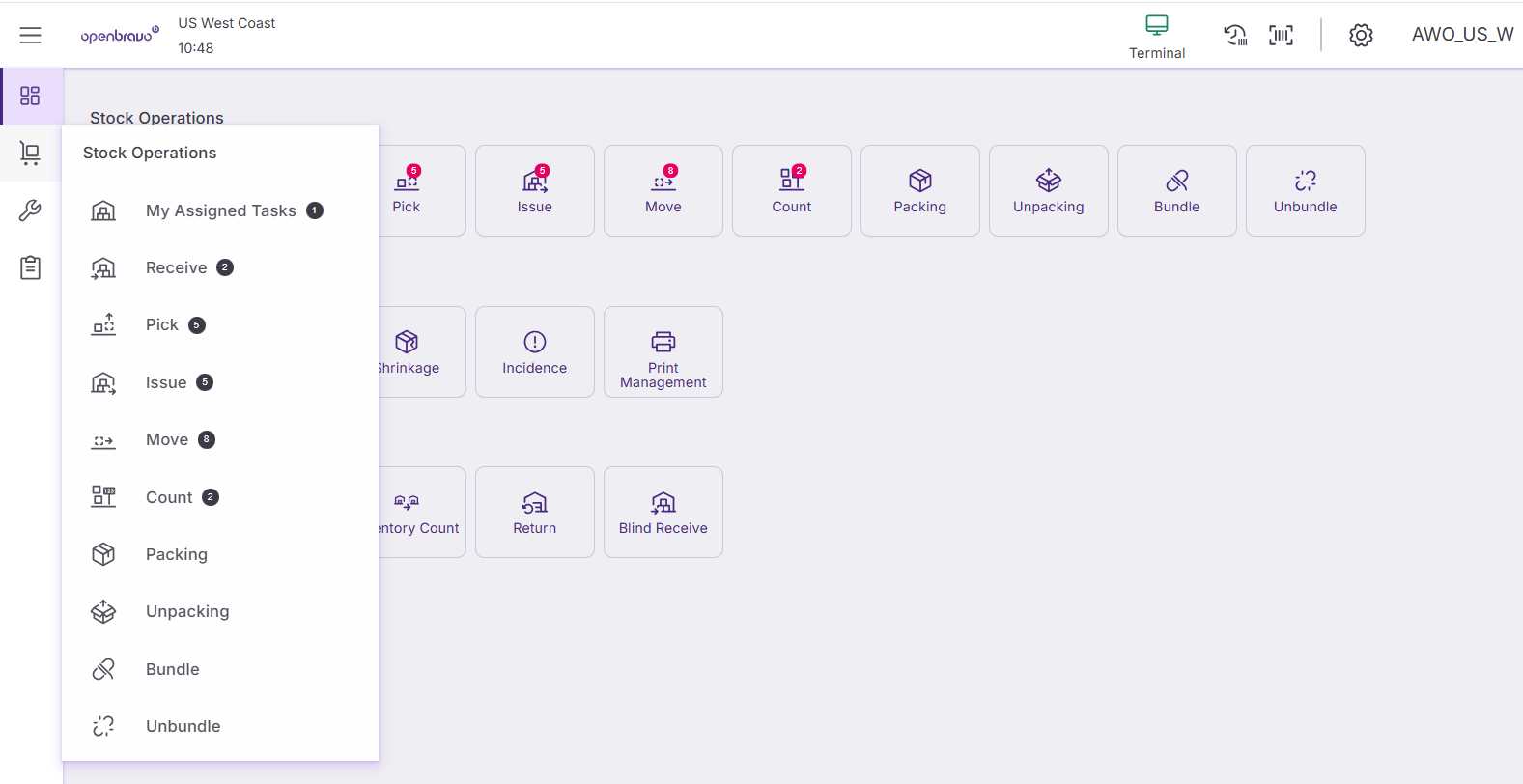Select Receive in the Stock Operations menu

[x=176, y=267]
